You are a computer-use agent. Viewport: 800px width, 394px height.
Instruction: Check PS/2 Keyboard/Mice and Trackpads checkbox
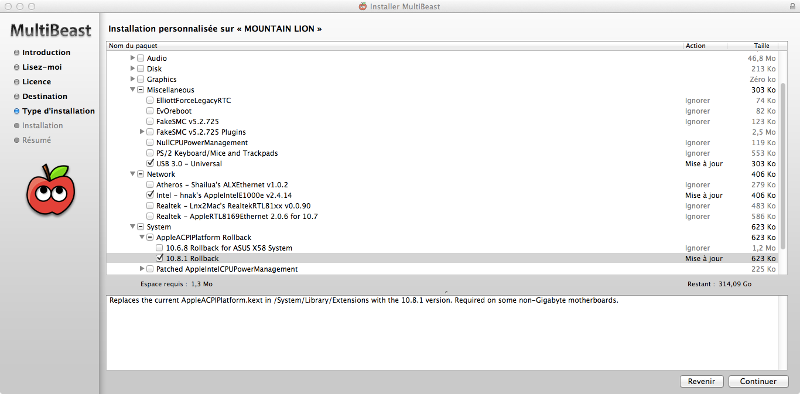pos(149,153)
